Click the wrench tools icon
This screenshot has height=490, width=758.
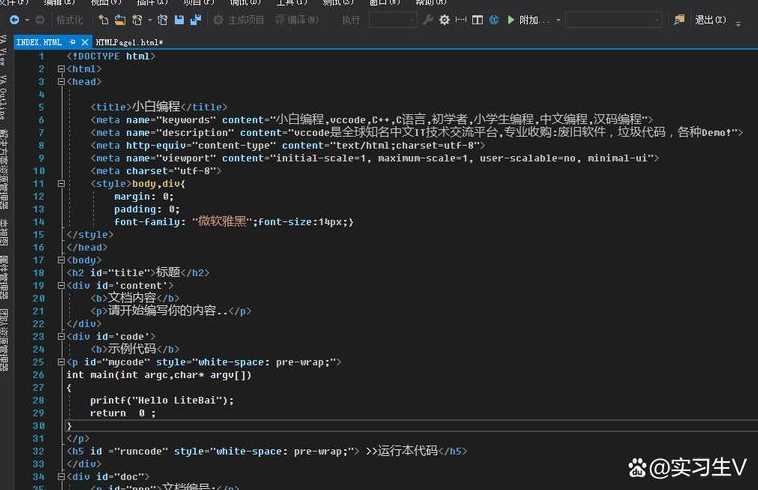(x=428, y=20)
